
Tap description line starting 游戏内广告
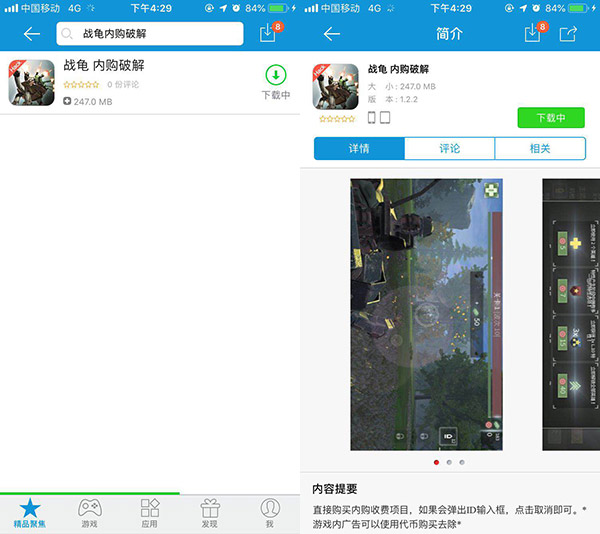(386, 524)
